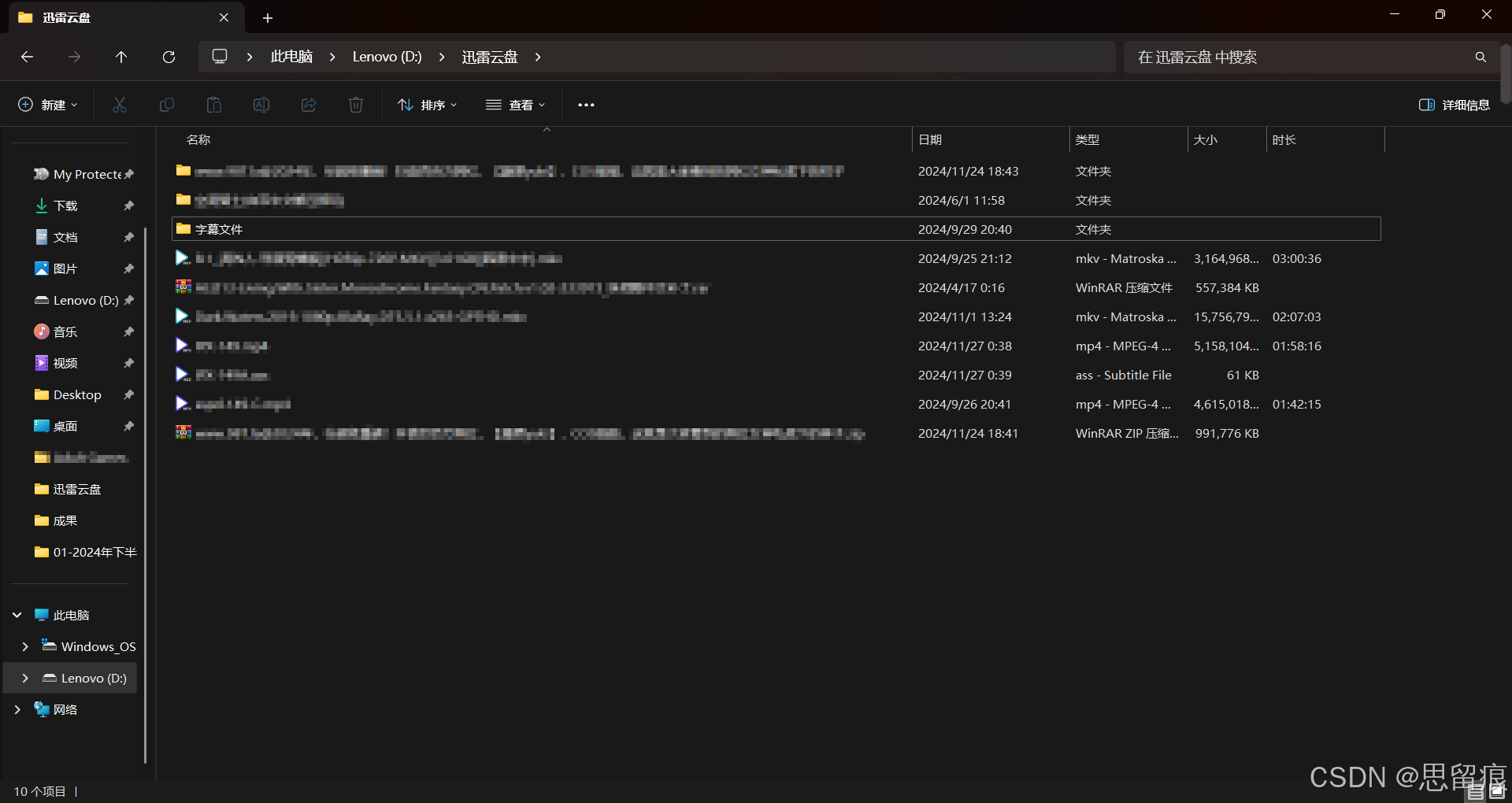Expand breadcrumb chevron after 此电脑
The width and height of the screenshot is (1512, 803).
[332, 57]
